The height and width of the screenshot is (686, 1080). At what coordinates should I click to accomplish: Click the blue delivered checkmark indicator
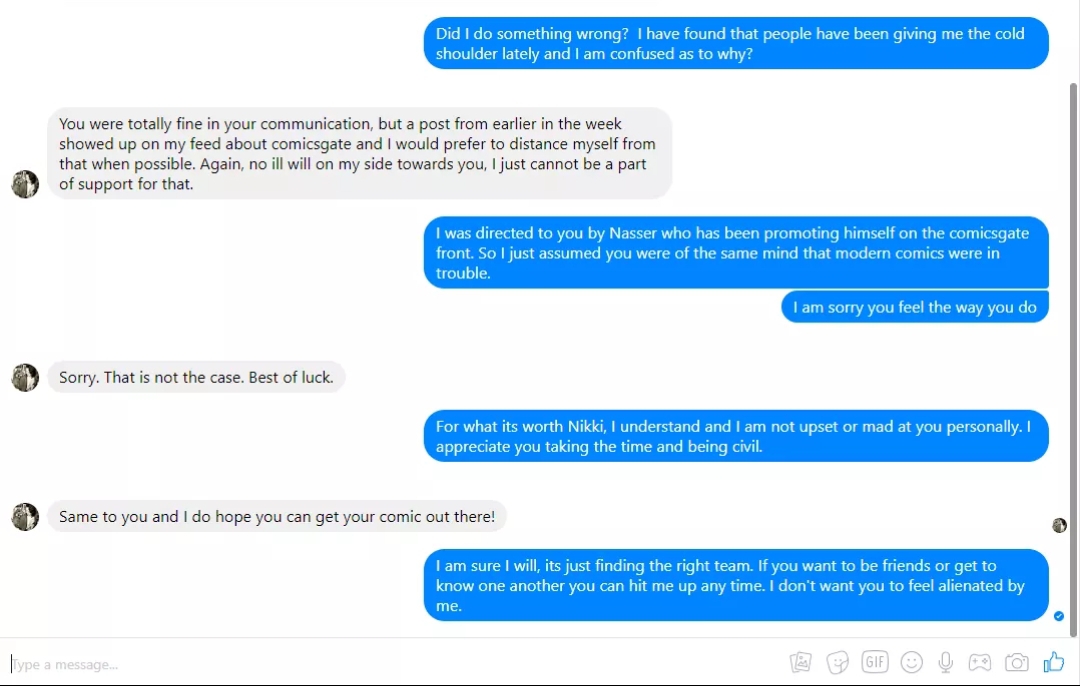tap(1059, 616)
